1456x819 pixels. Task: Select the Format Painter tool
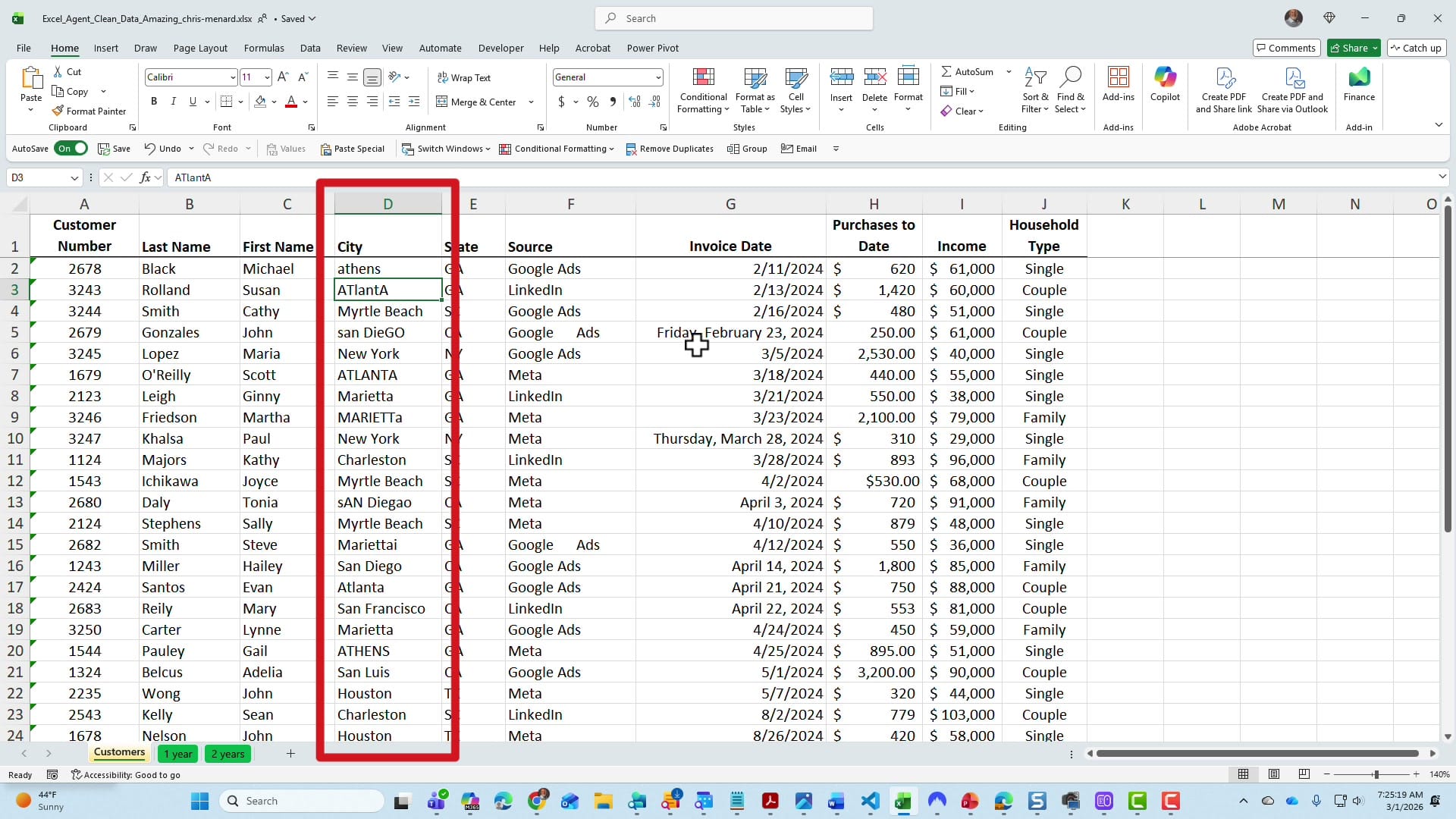click(89, 111)
